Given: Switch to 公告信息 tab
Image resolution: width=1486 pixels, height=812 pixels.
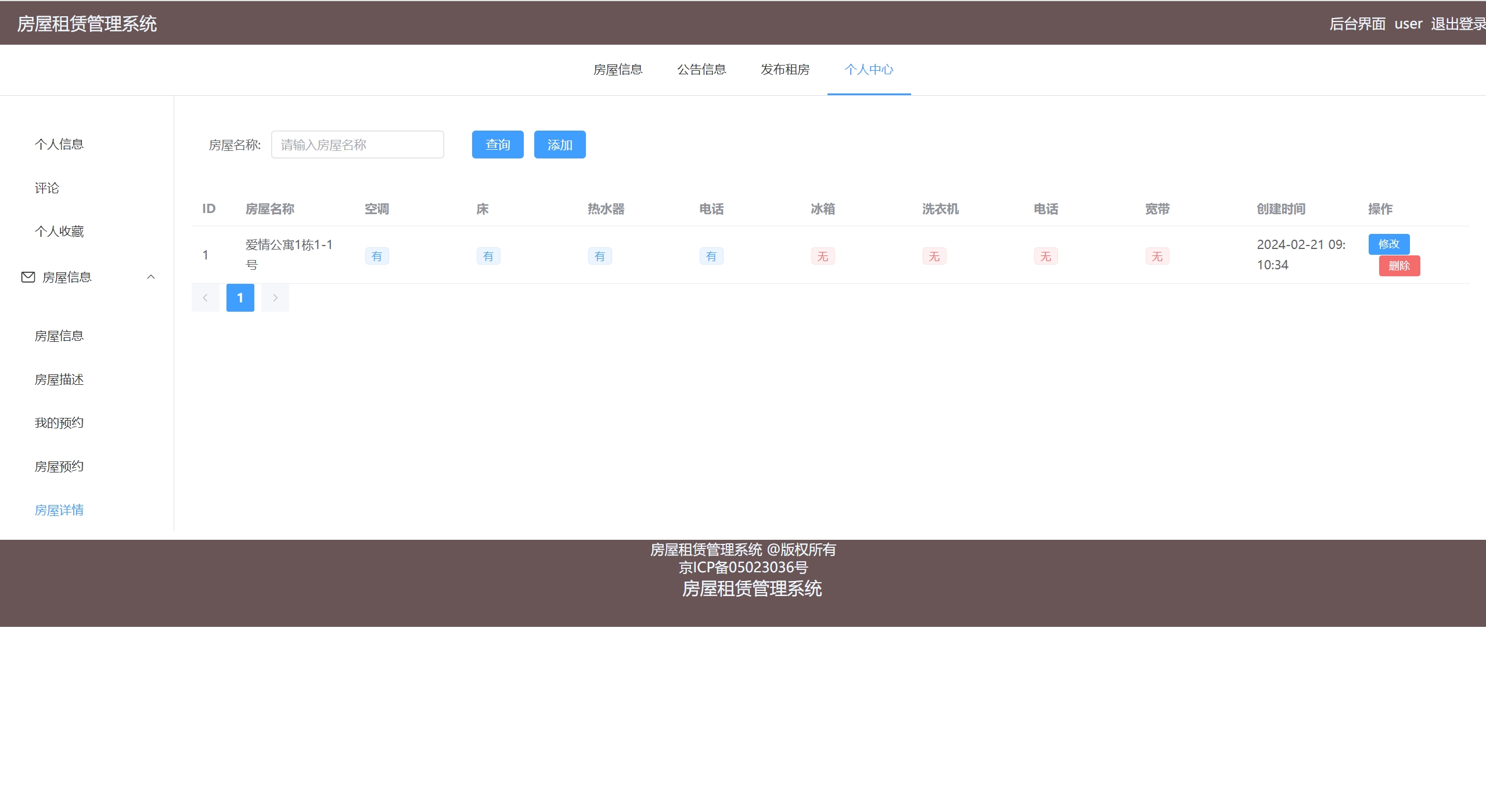Looking at the screenshot, I should pyautogui.click(x=701, y=70).
